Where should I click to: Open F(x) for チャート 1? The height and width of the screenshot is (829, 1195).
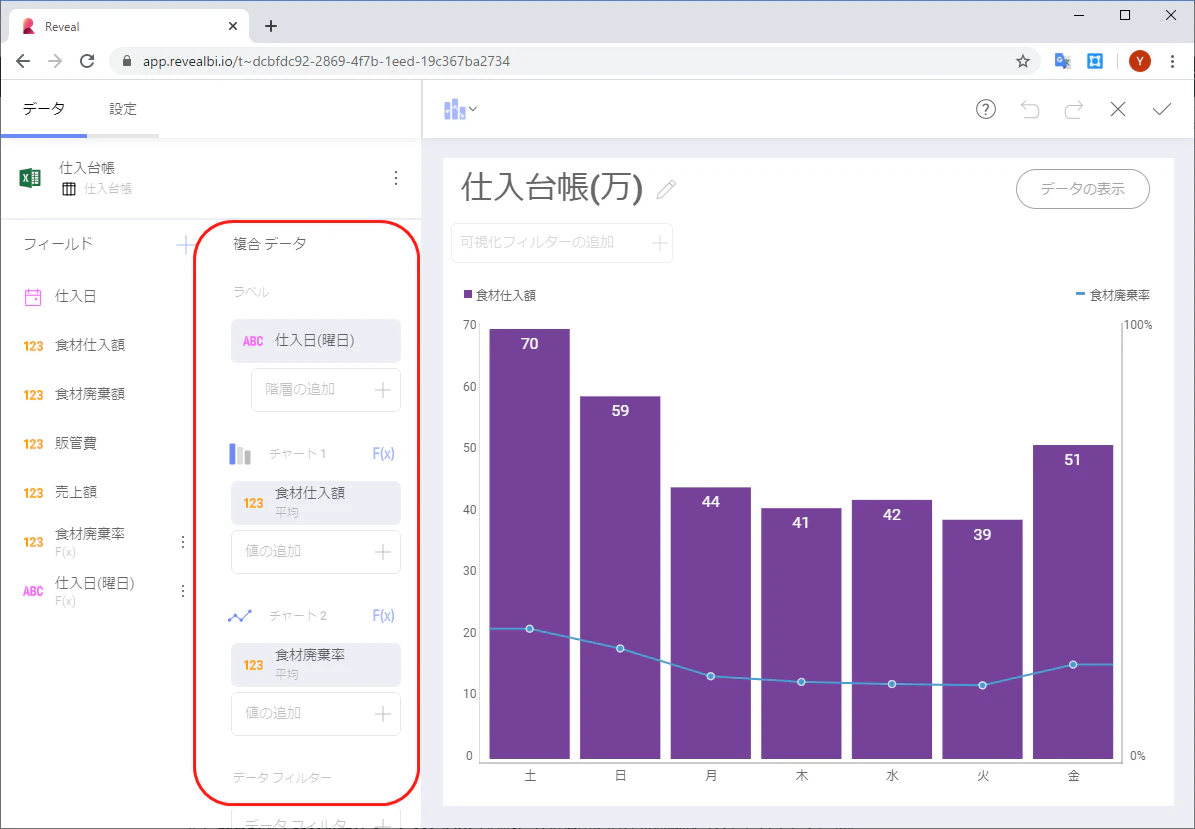pos(383,454)
